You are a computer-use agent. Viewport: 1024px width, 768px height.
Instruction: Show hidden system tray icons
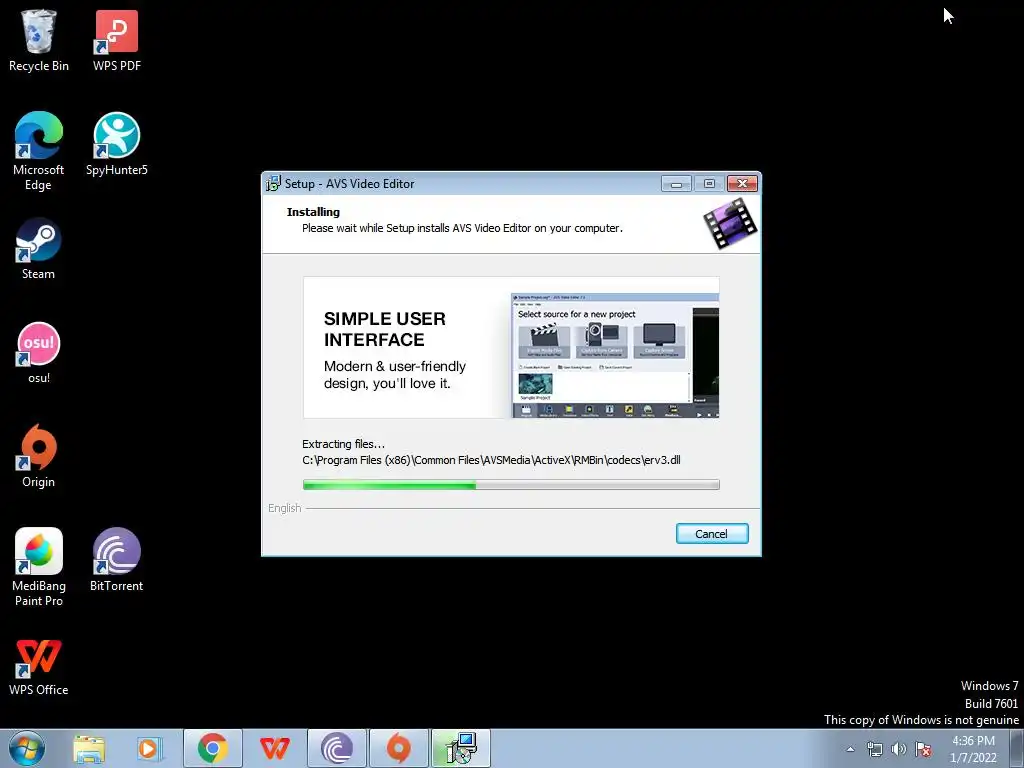coord(850,749)
